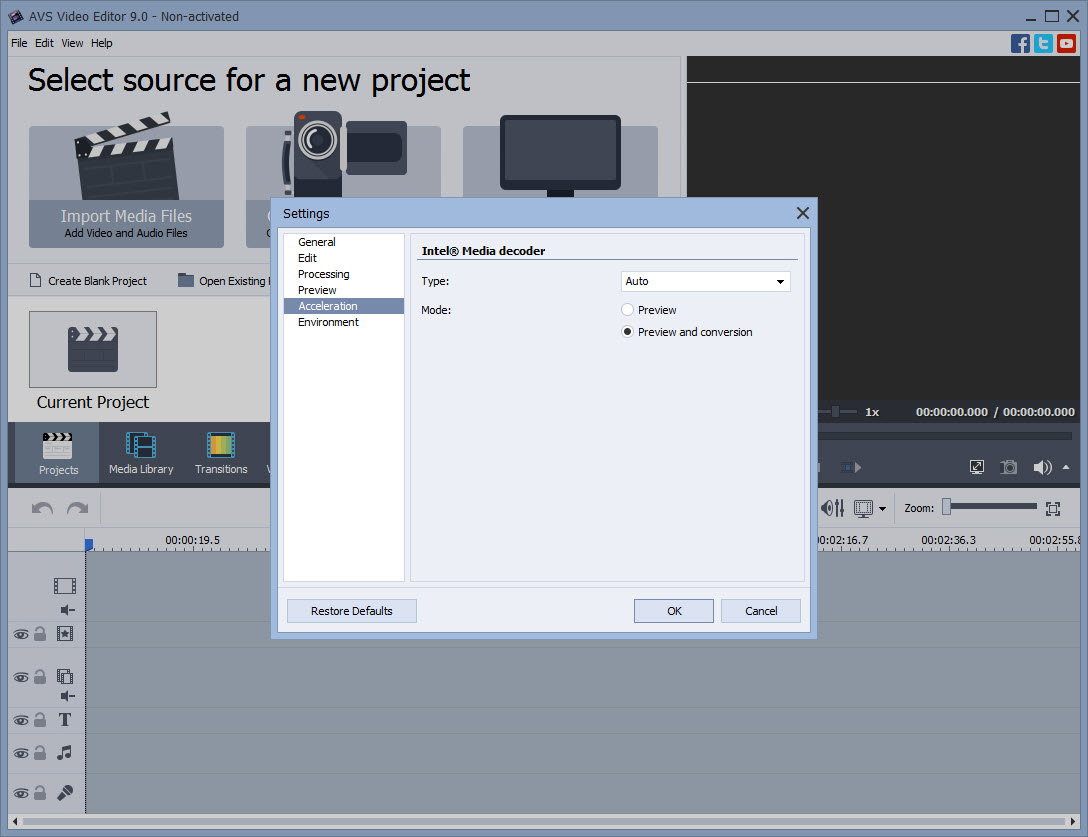The image size is (1088, 837).
Task: Open the timeline view mode dropdown arrow
Action: click(882, 509)
